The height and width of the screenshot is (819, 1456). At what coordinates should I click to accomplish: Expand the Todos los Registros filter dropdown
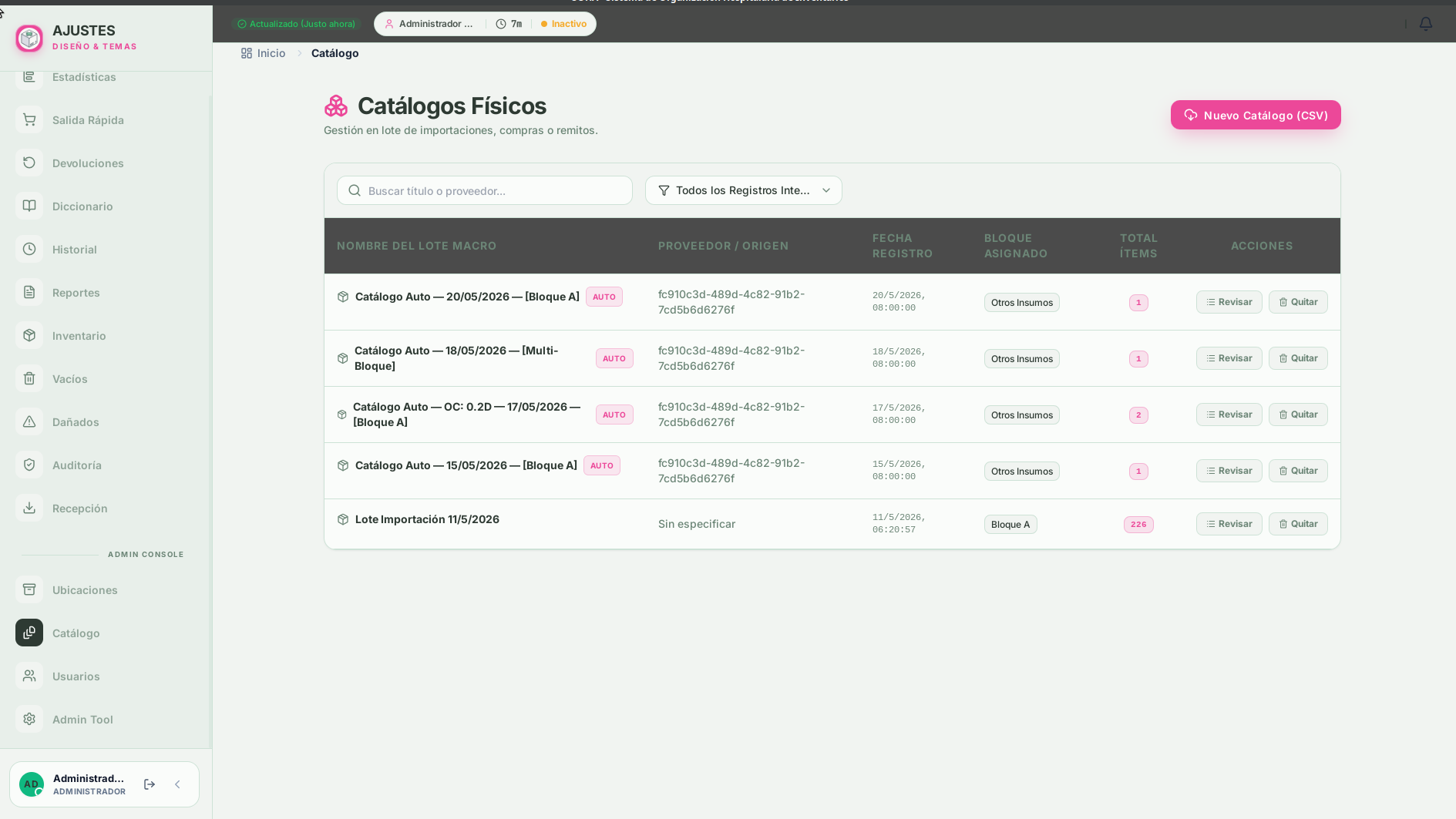[x=743, y=190]
